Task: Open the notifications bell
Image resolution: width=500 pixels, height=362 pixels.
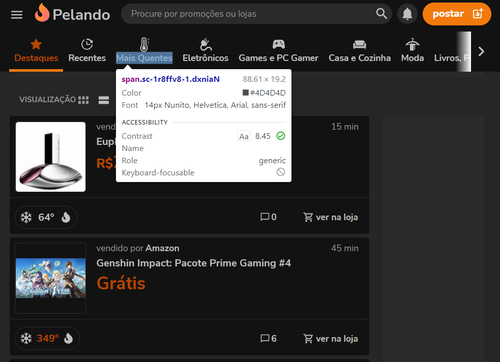Action: (x=407, y=14)
